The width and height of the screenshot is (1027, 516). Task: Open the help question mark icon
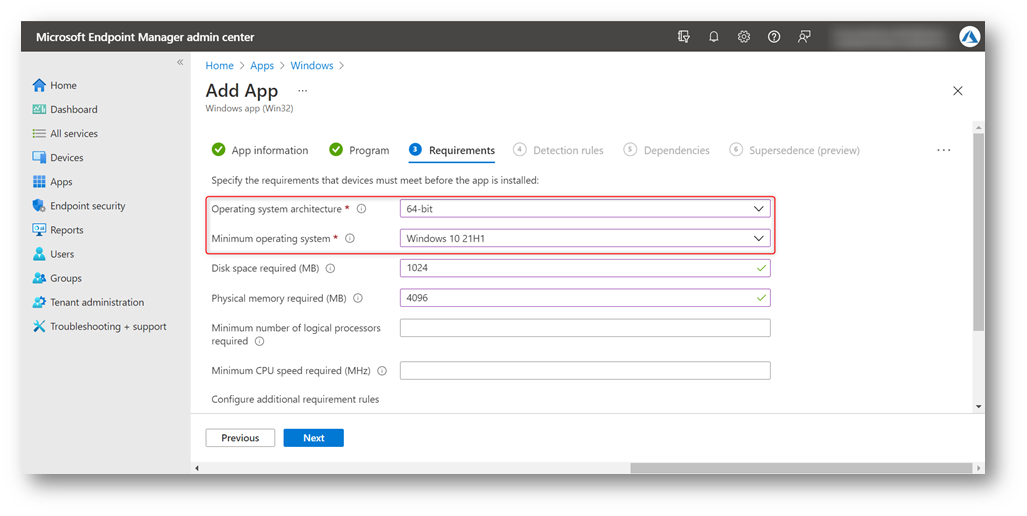pos(774,37)
